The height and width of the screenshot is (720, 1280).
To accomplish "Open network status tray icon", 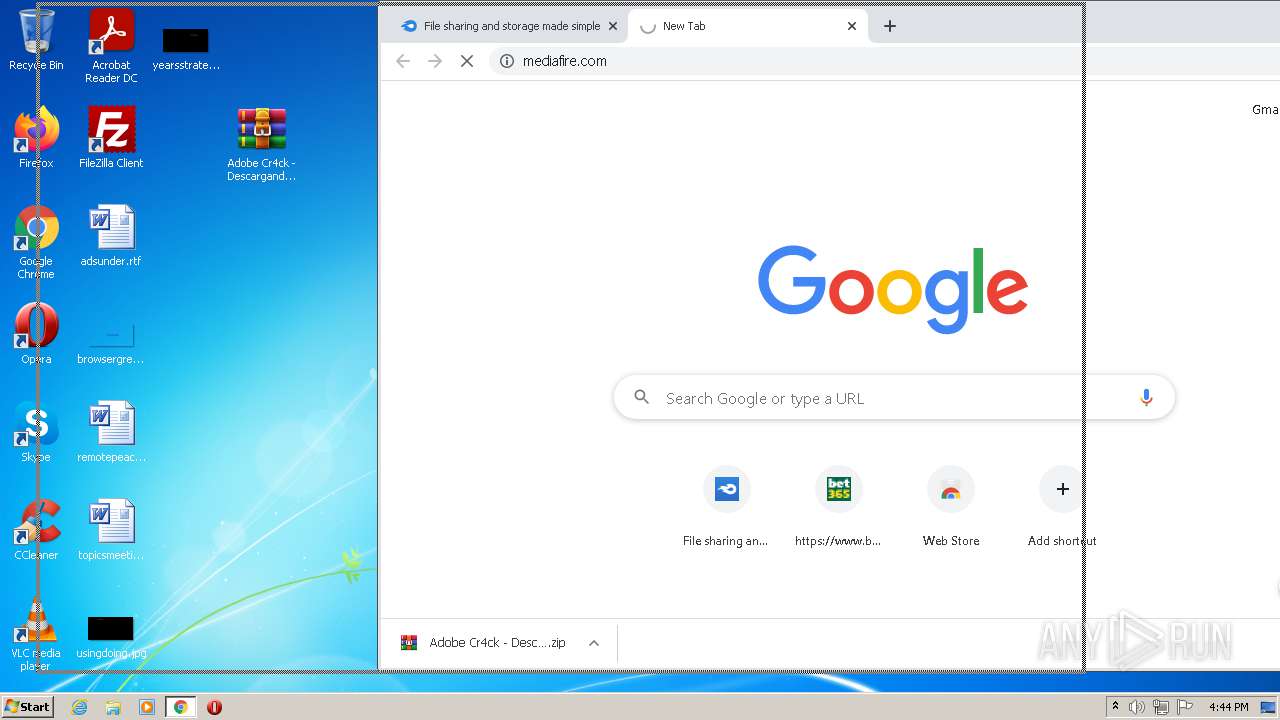I will [x=1161, y=707].
